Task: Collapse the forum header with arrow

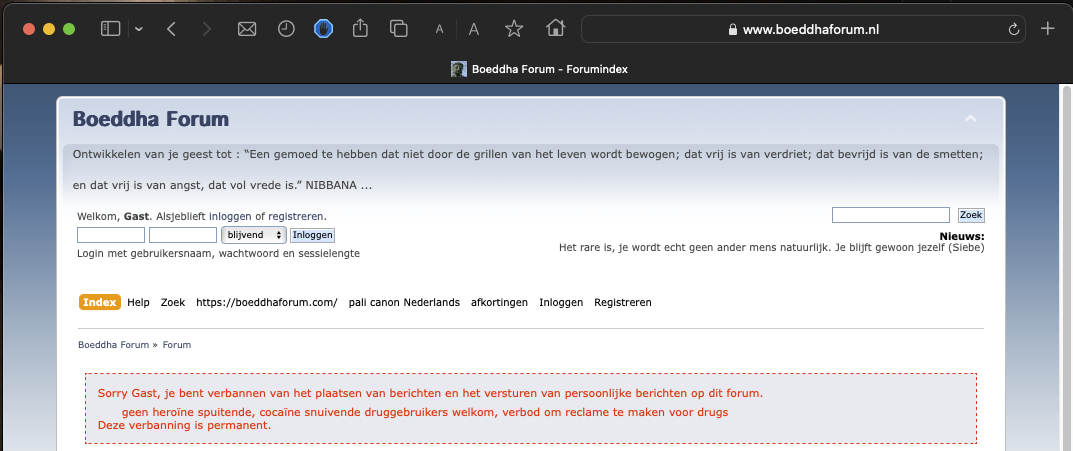Action: tap(970, 119)
